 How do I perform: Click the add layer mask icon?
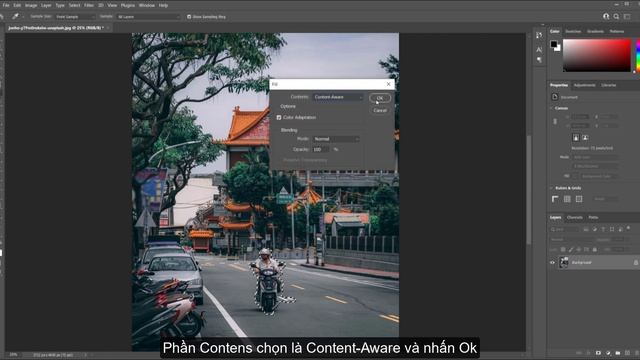pyautogui.click(x=598, y=353)
